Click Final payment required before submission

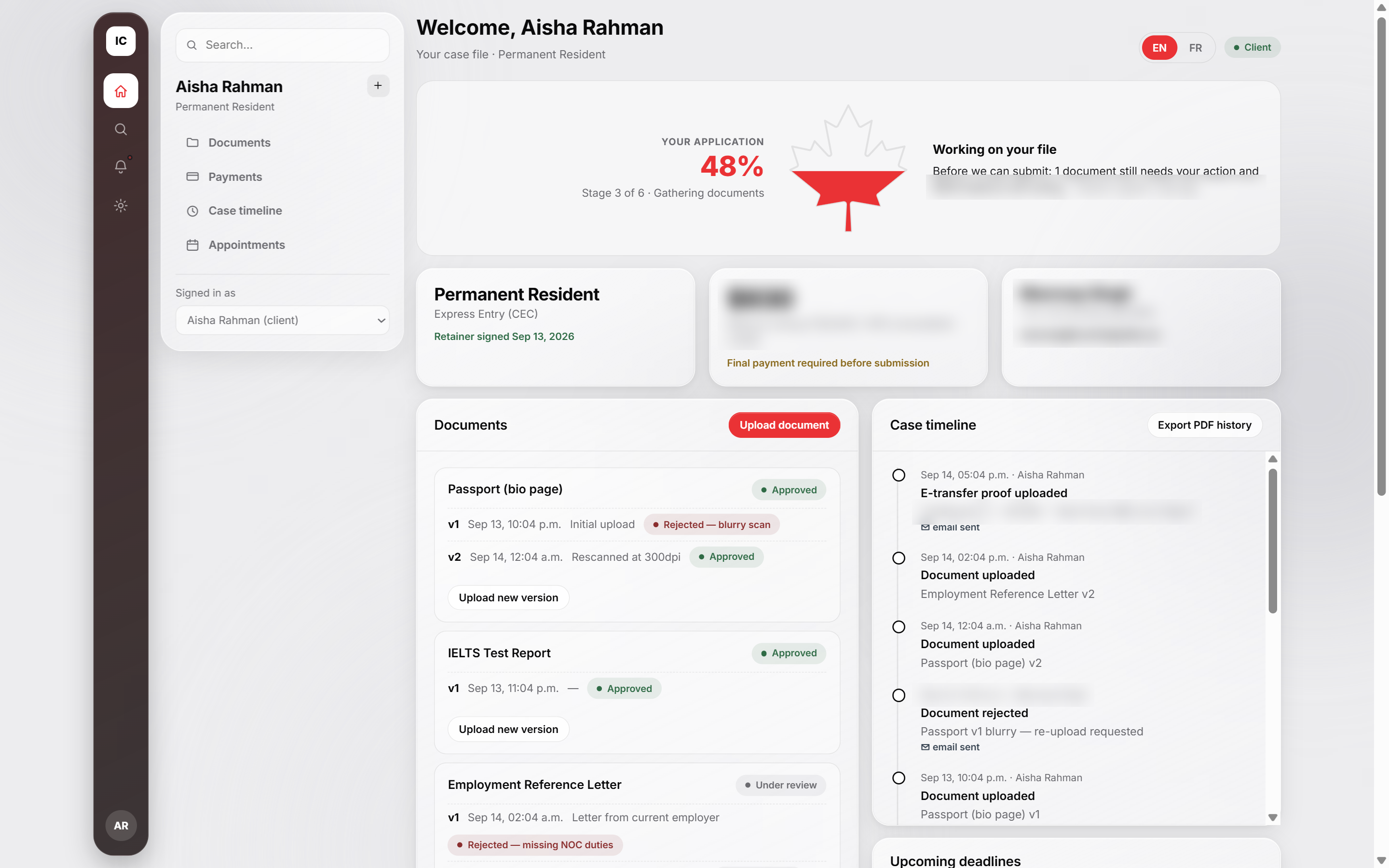pos(828,363)
